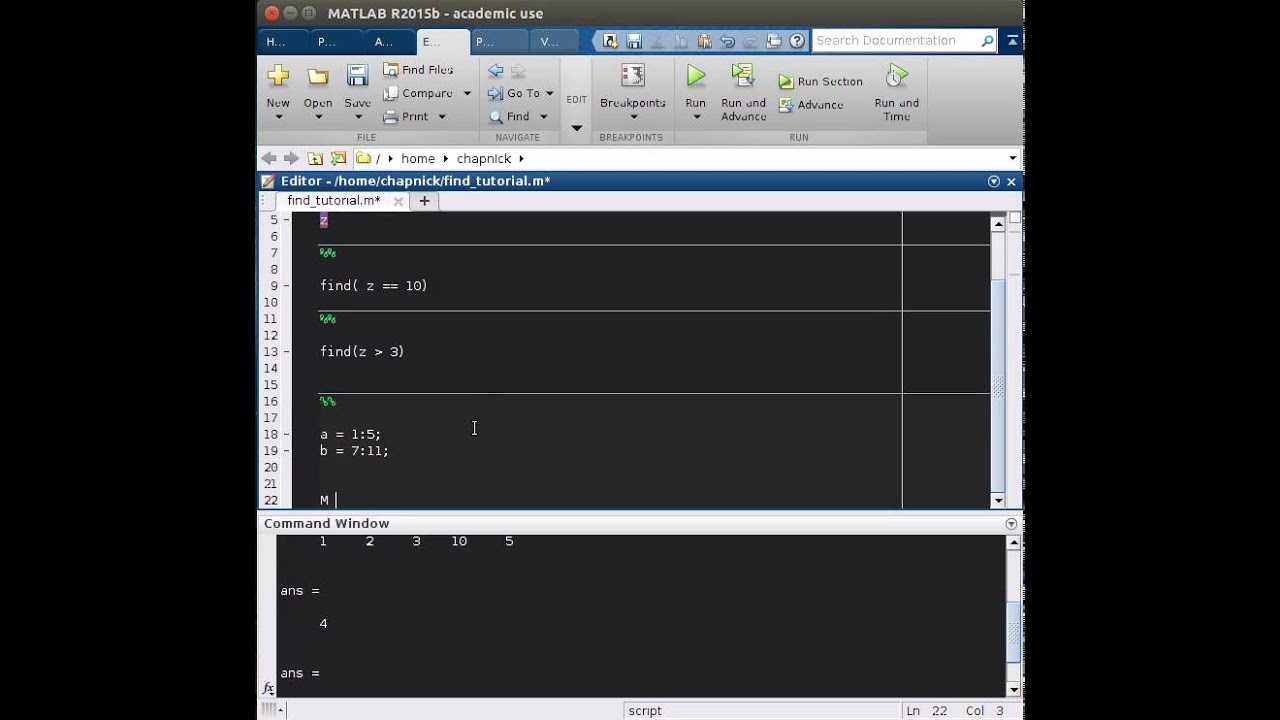Open the Editor panel actions menu
The image size is (1280, 720).
click(994, 181)
